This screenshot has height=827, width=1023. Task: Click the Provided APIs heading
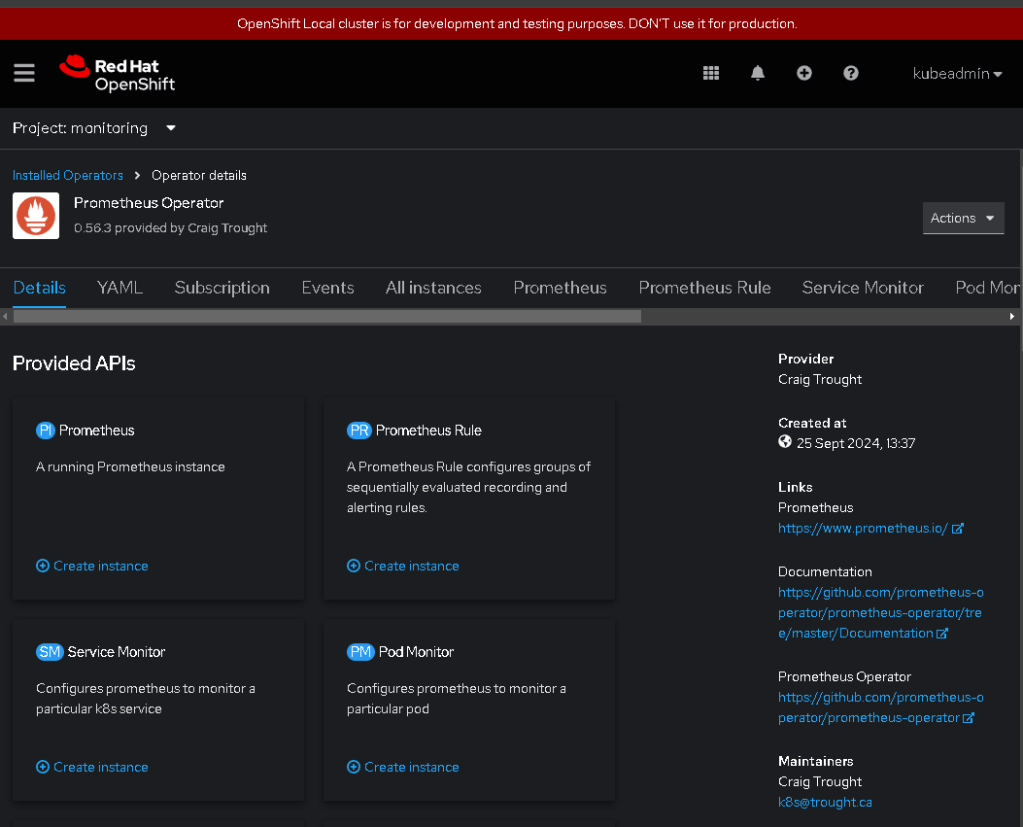click(74, 363)
